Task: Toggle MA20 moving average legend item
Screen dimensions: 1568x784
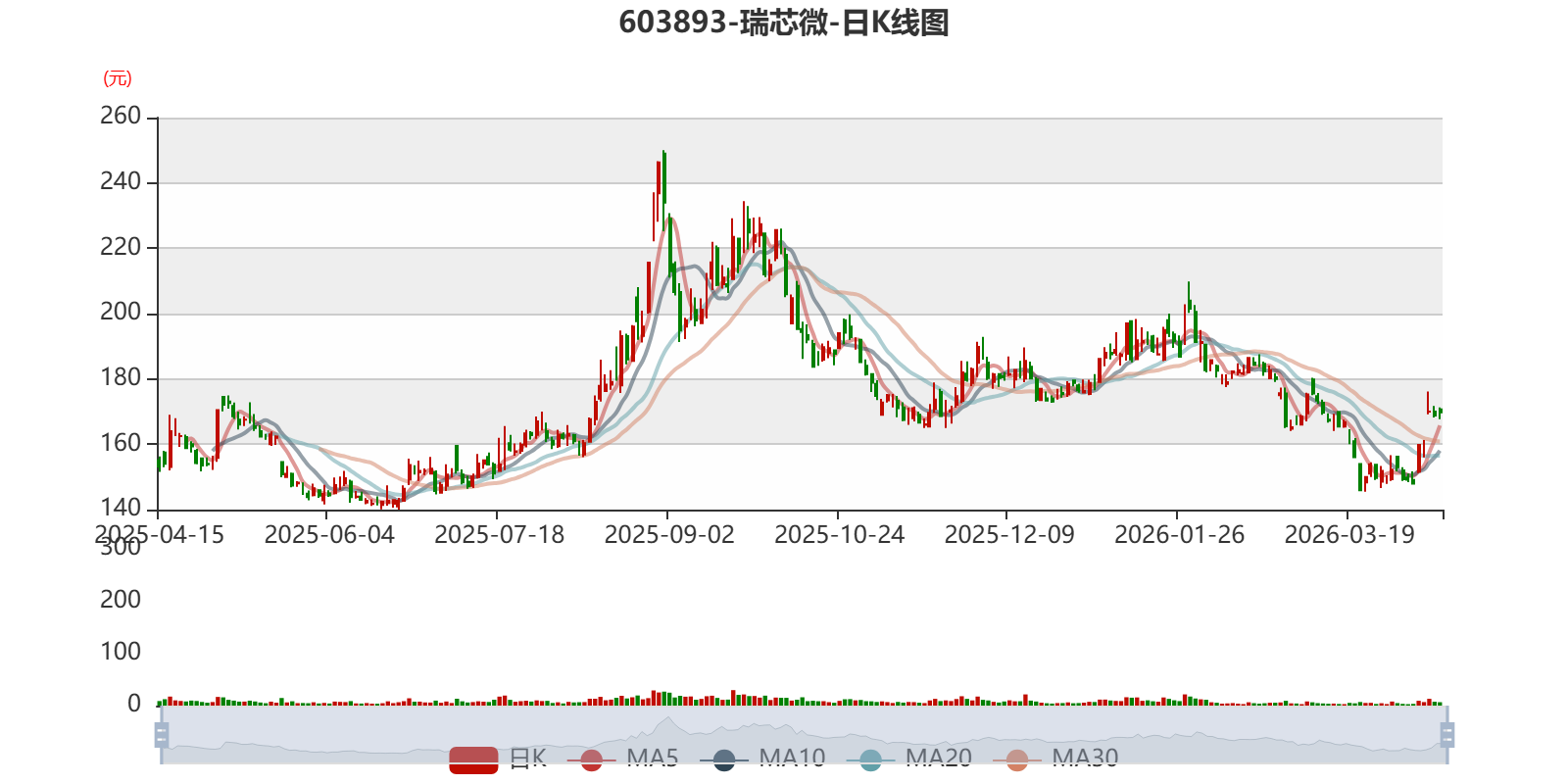Action: [909, 759]
